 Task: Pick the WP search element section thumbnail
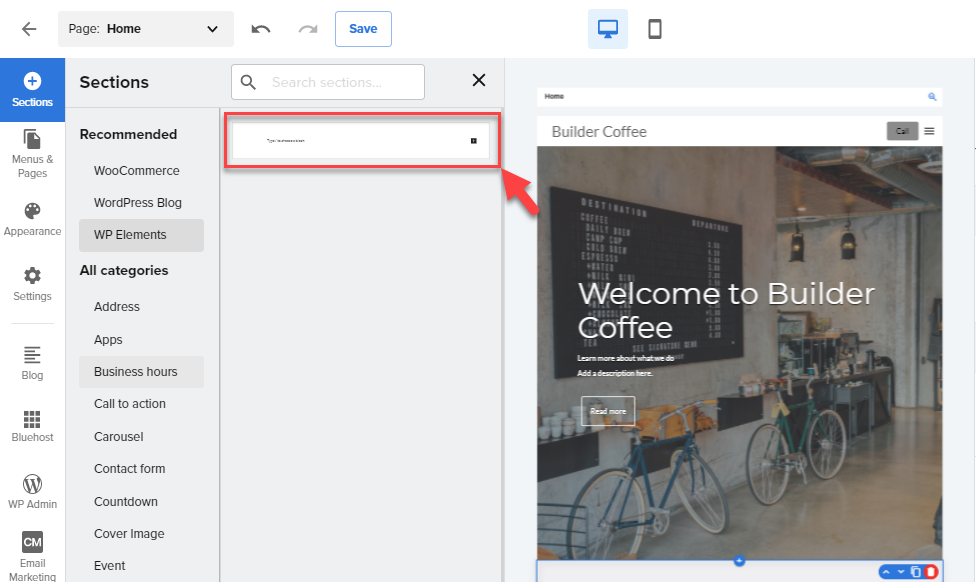point(361,141)
